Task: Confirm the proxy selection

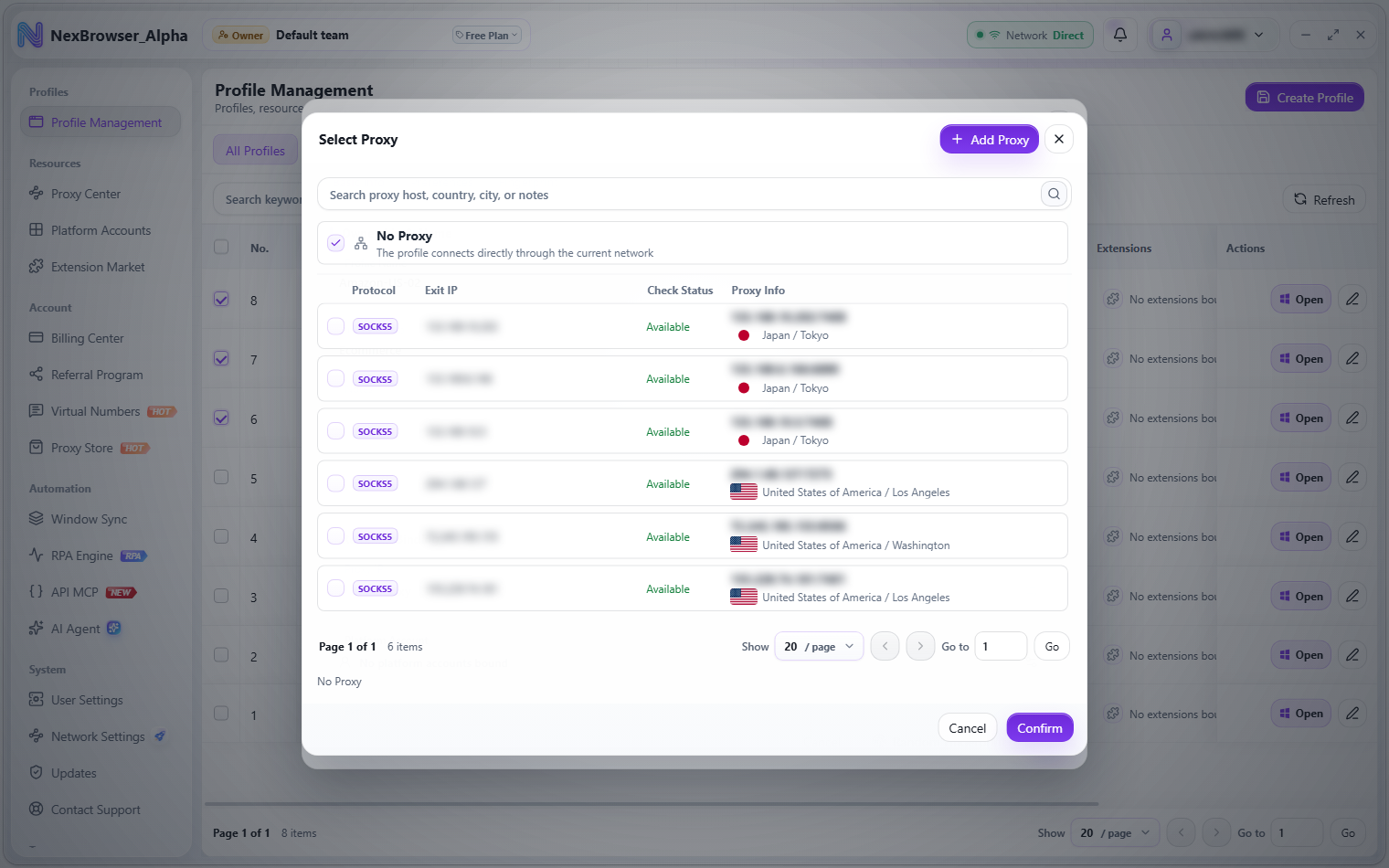Action: coord(1040,727)
